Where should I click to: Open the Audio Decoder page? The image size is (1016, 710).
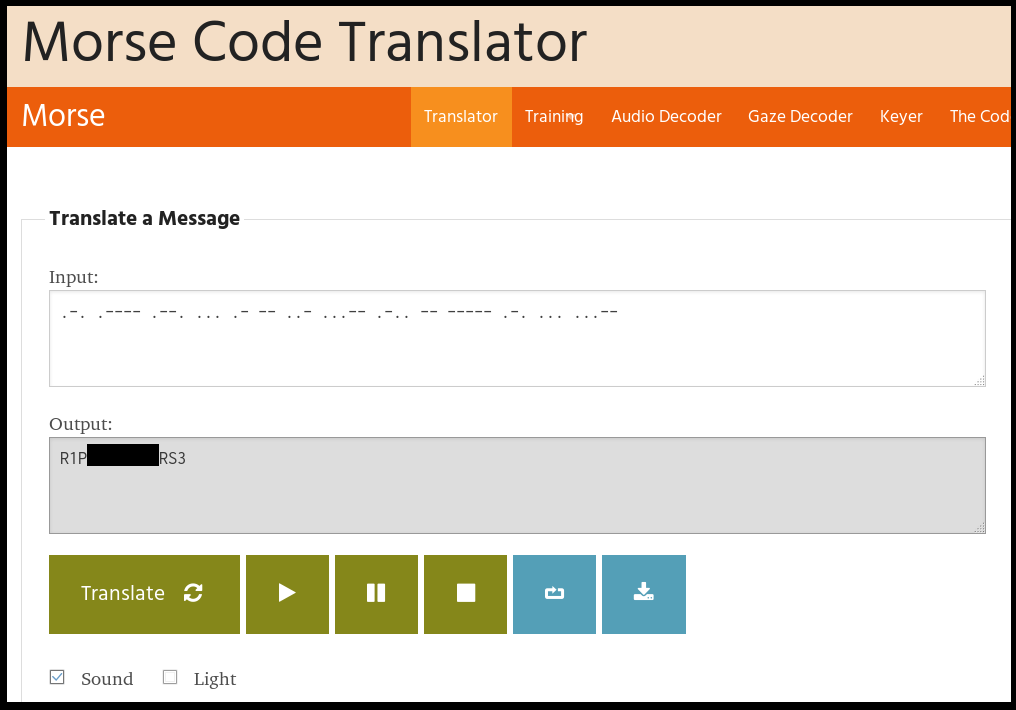click(x=666, y=117)
